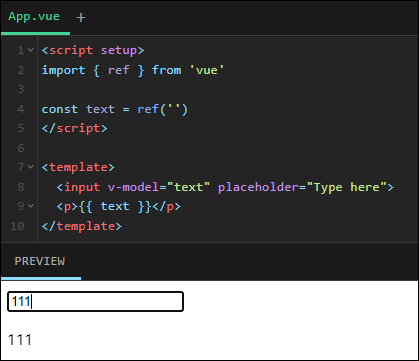
Task: Collapse the script block at line 1
Action: click(x=31, y=50)
